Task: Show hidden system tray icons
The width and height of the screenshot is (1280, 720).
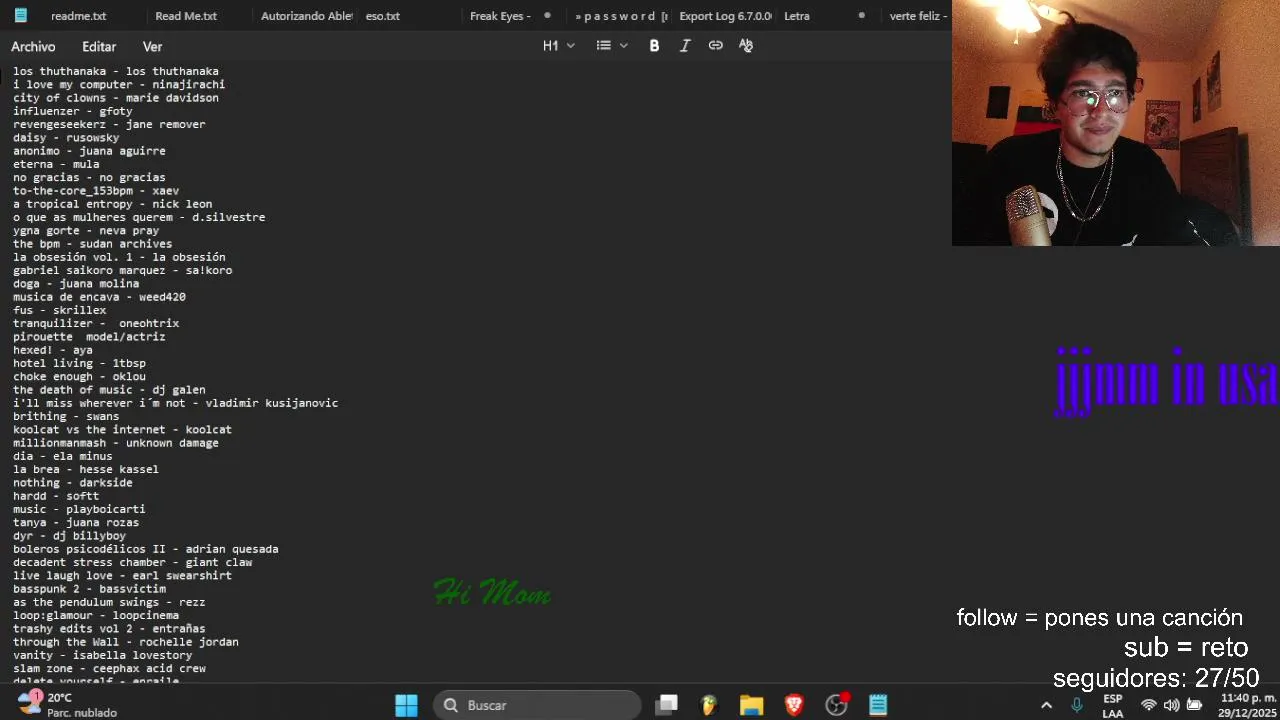Action: coord(1046,705)
